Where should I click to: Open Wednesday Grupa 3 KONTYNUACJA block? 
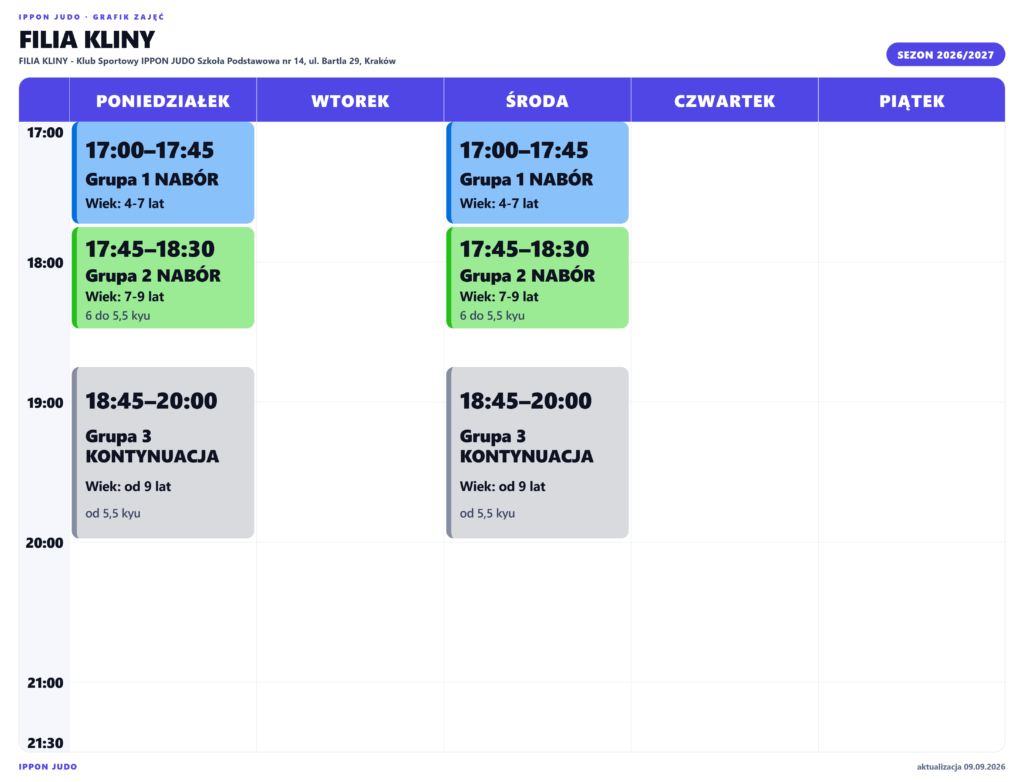pyautogui.click(x=537, y=453)
